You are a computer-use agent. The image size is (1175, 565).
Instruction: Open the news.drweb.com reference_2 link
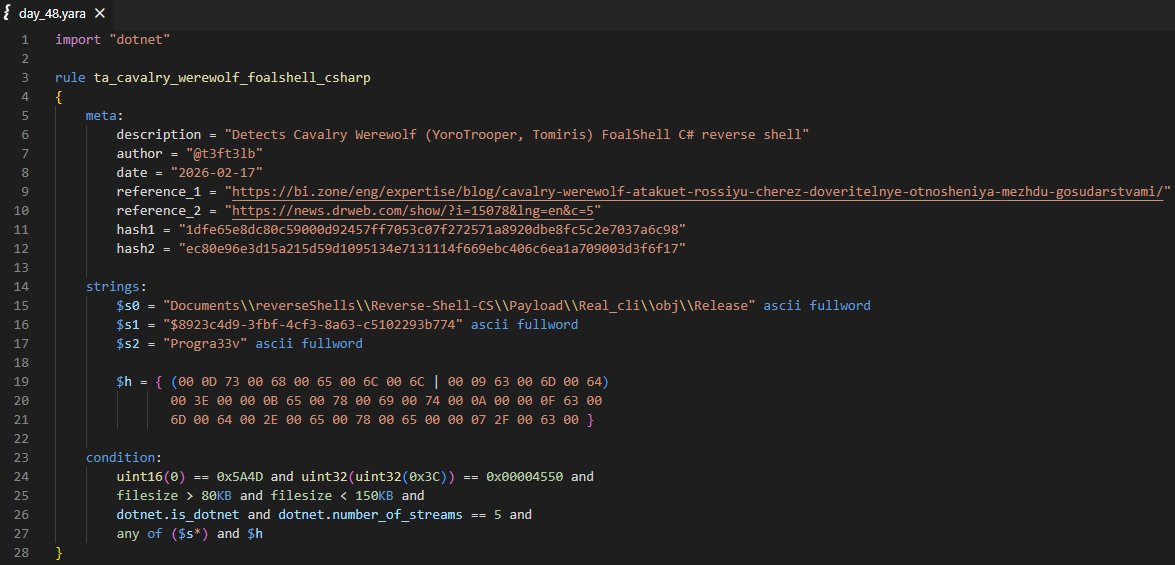(x=412, y=211)
